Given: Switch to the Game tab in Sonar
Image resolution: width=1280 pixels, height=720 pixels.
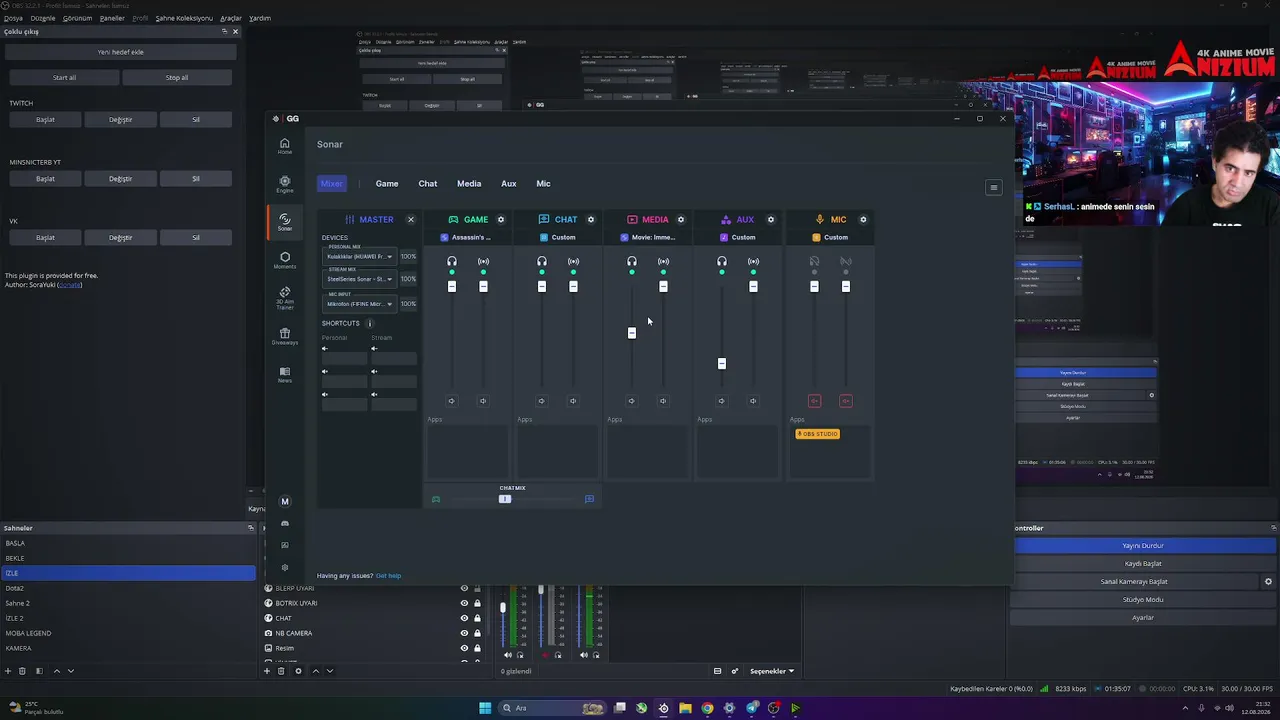Looking at the screenshot, I should 387,183.
